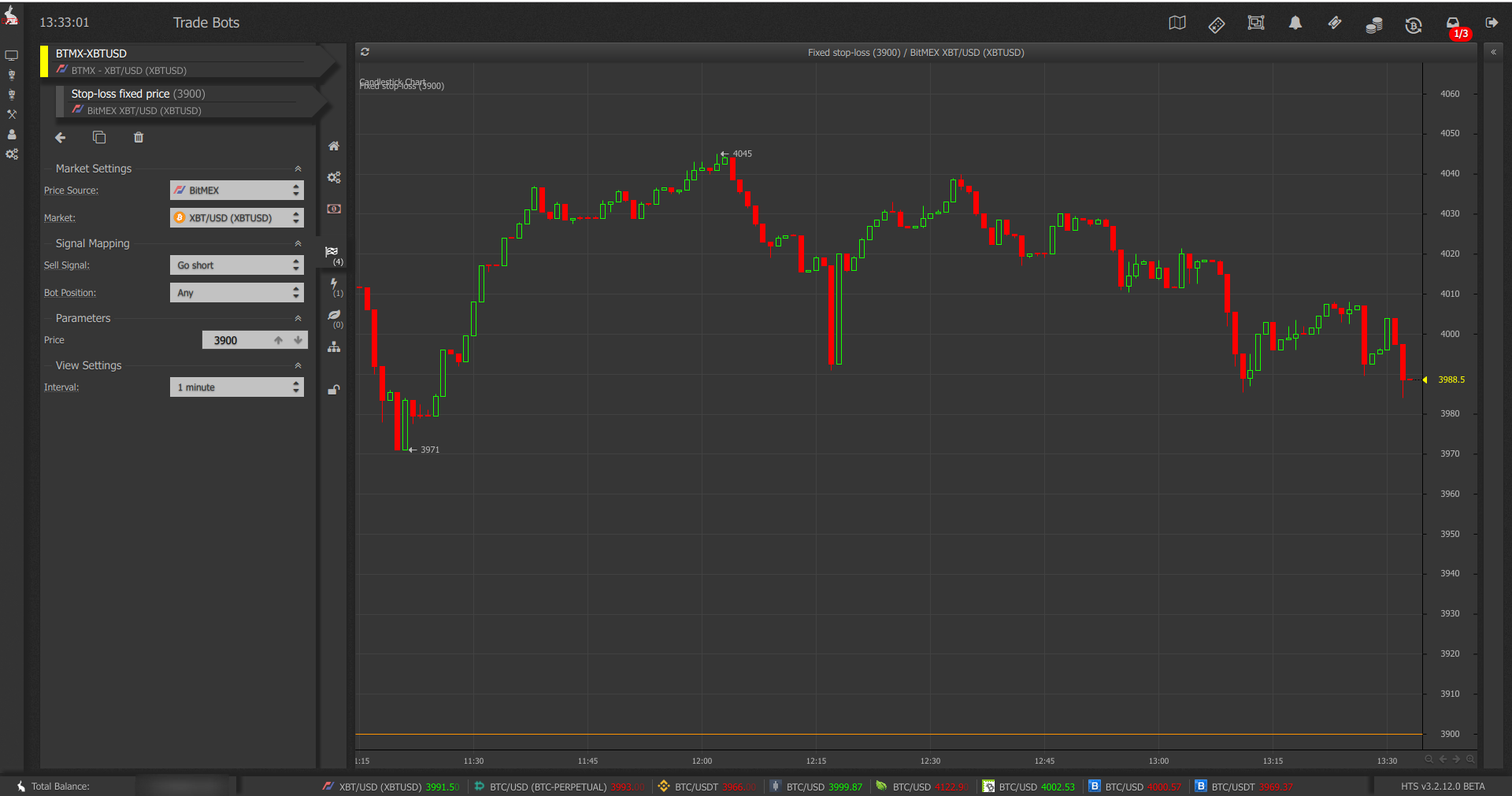Image resolution: width=1512 pixels, height=796 pixels.
Task: Refresh the chart with reload icon
Action: point(365,52)
